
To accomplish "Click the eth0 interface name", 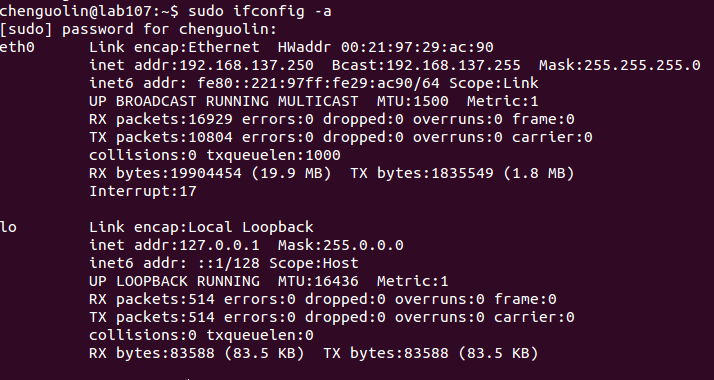I will [x=17, y=47].
